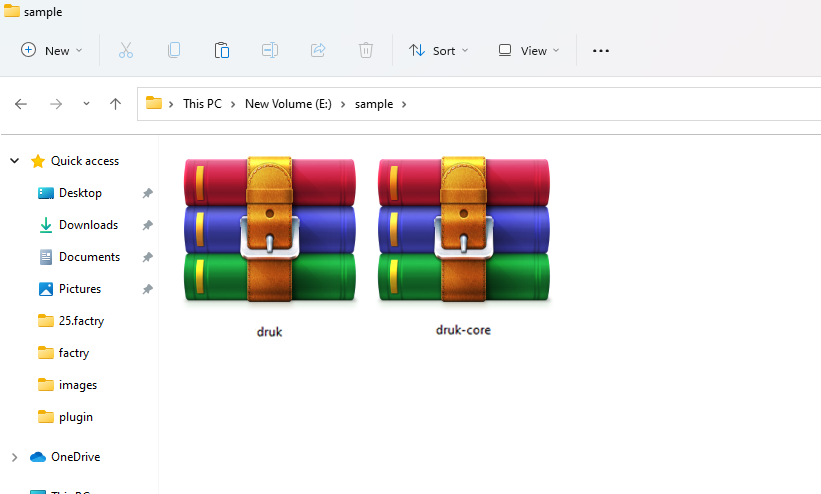Click New Volume (E:) in breadcrumb
The image size is (821, 494).
pos(291,104)
